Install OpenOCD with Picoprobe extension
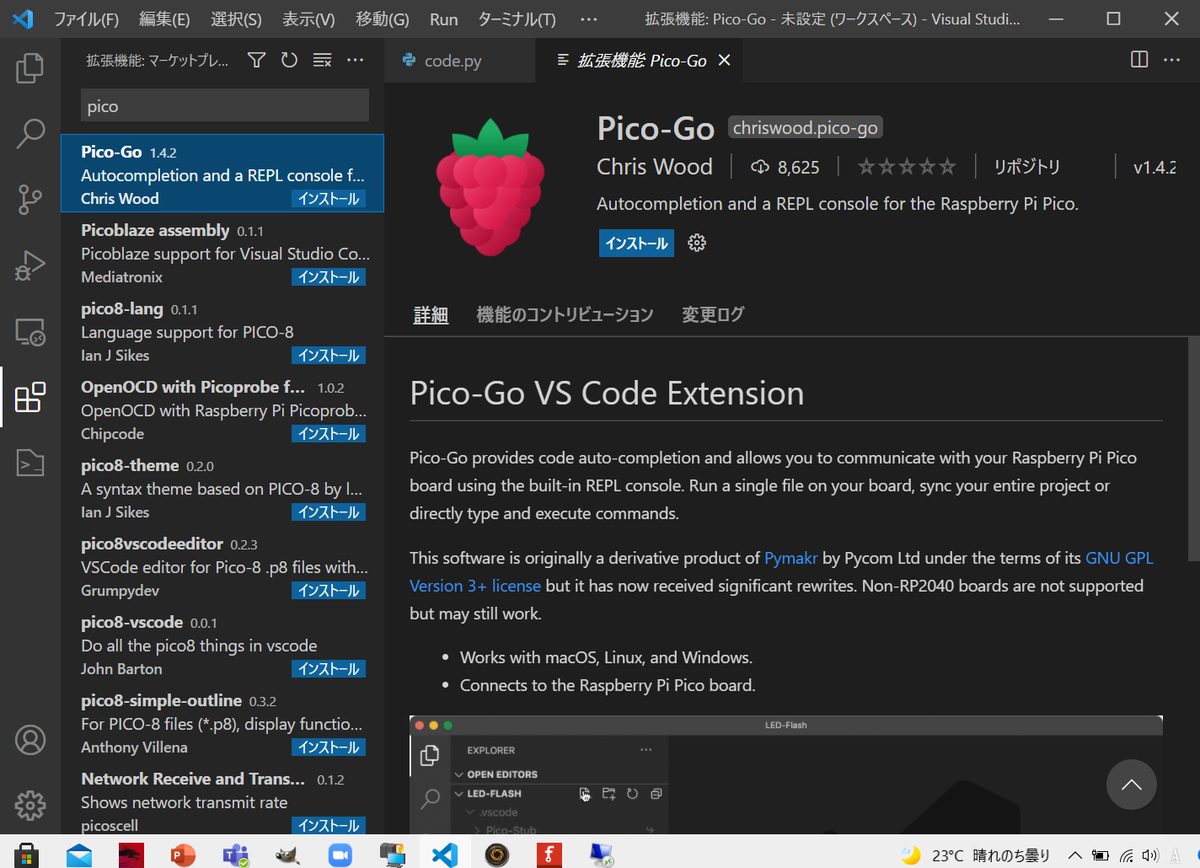1200x868 pixels. tap(329, 434)
